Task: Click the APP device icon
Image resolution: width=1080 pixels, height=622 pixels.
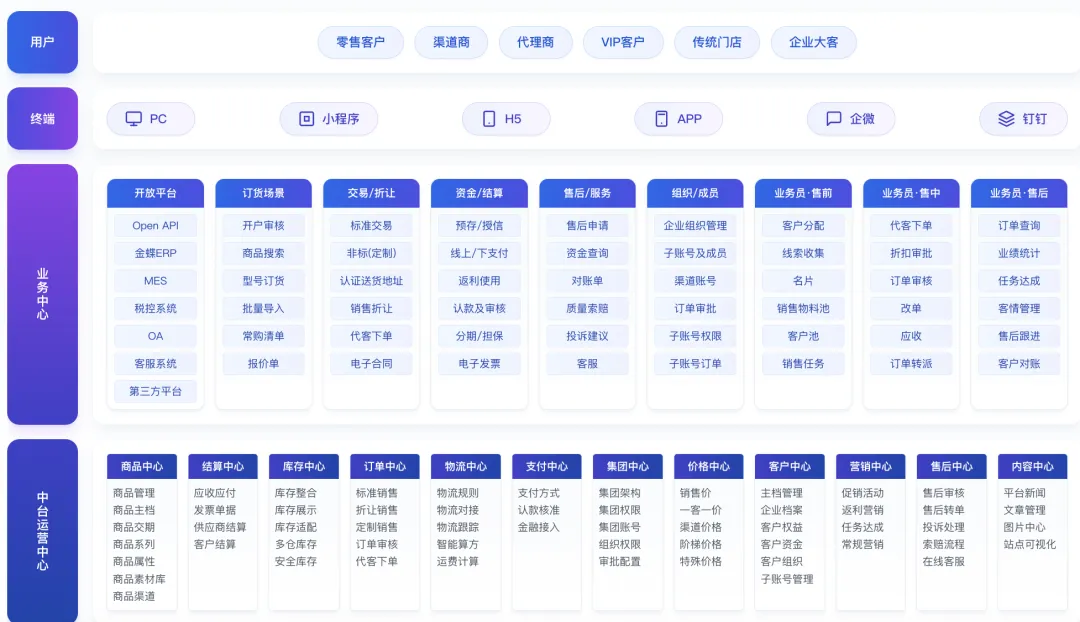Action: click(661, 118)
